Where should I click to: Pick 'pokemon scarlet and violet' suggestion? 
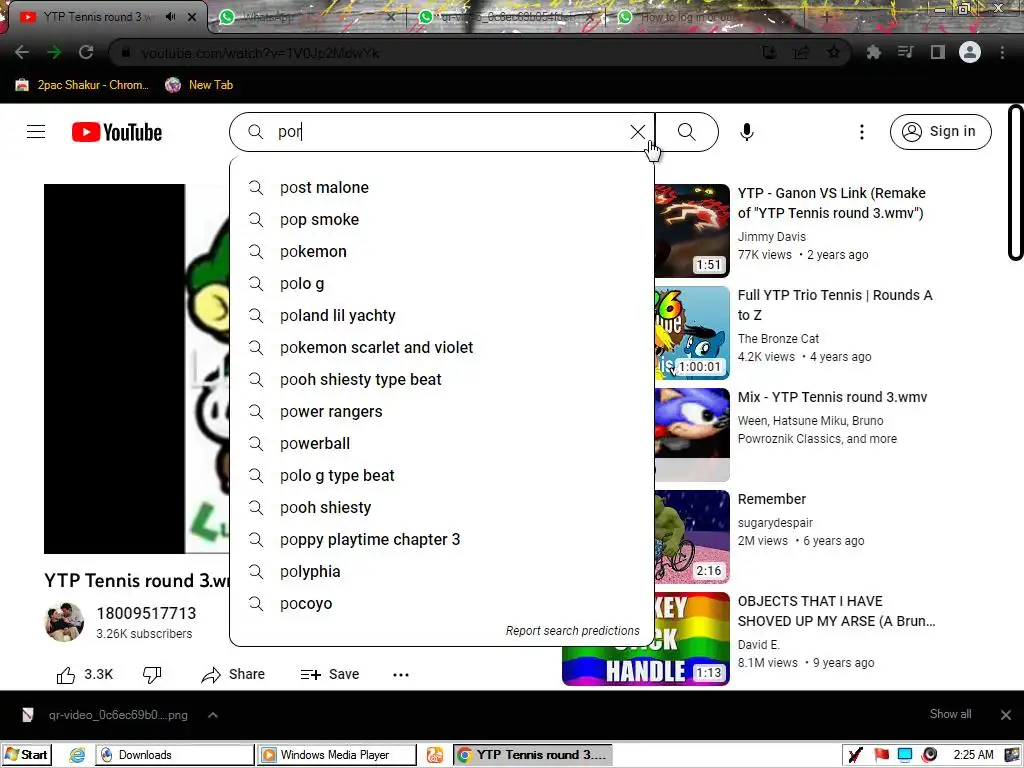coord(441,347)
